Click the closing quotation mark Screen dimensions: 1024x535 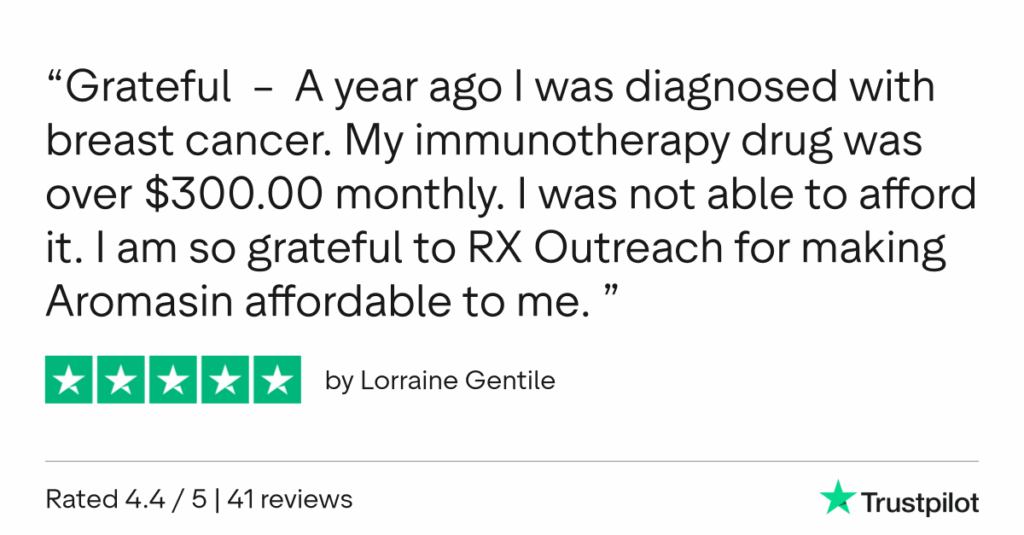603,291
